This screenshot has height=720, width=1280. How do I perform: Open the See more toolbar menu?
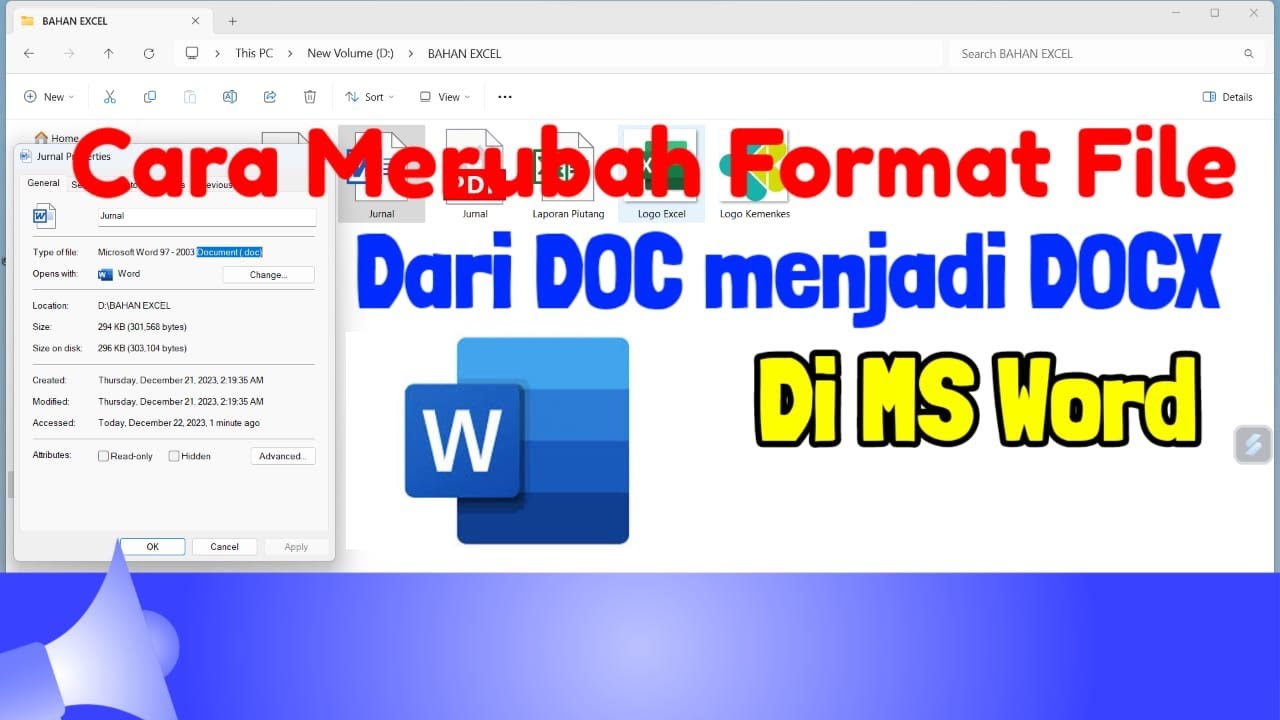pyautogui.click(x=505, y=97)
